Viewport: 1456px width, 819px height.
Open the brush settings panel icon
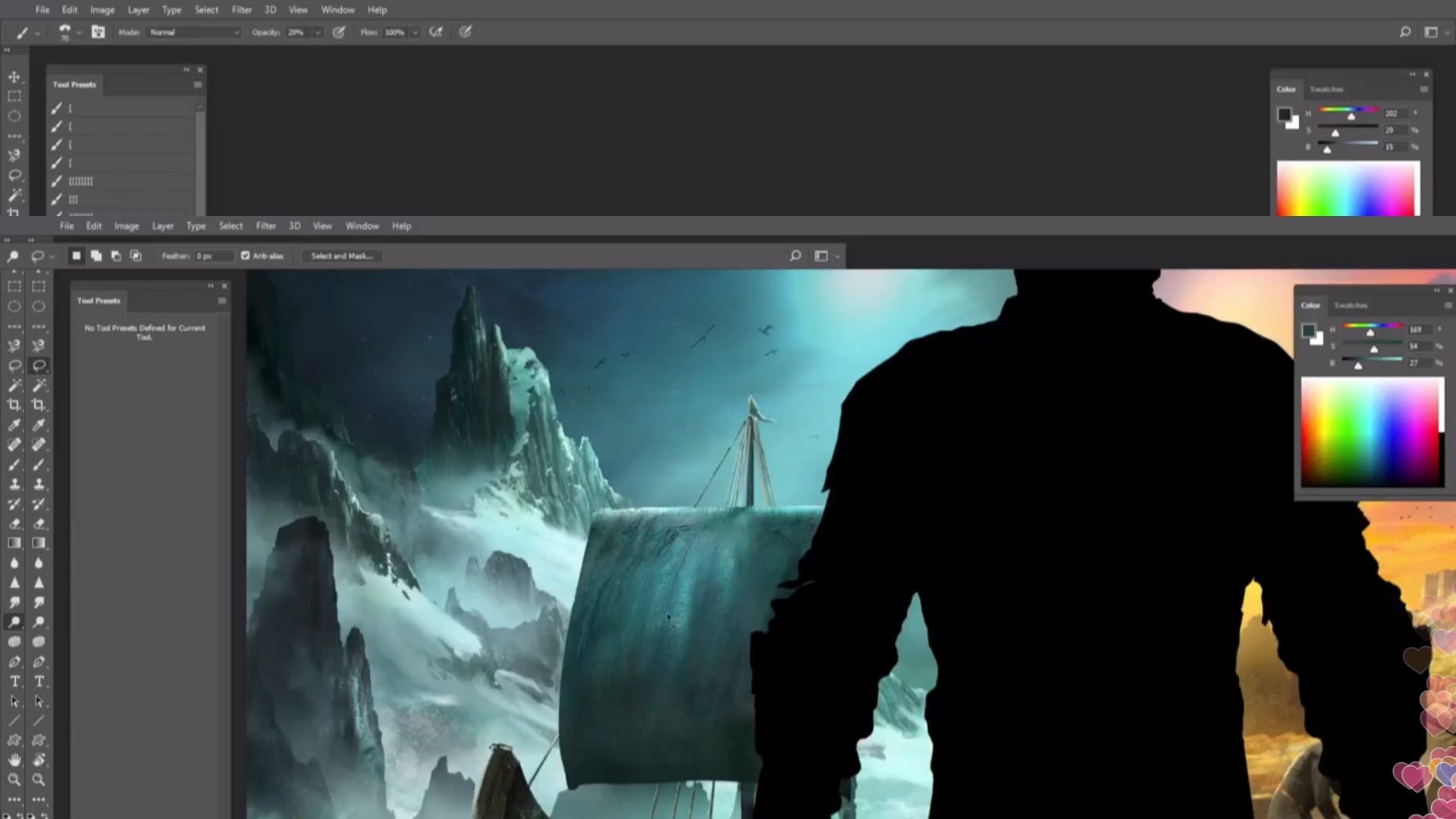pyautogui.click(x=99, y=32)
